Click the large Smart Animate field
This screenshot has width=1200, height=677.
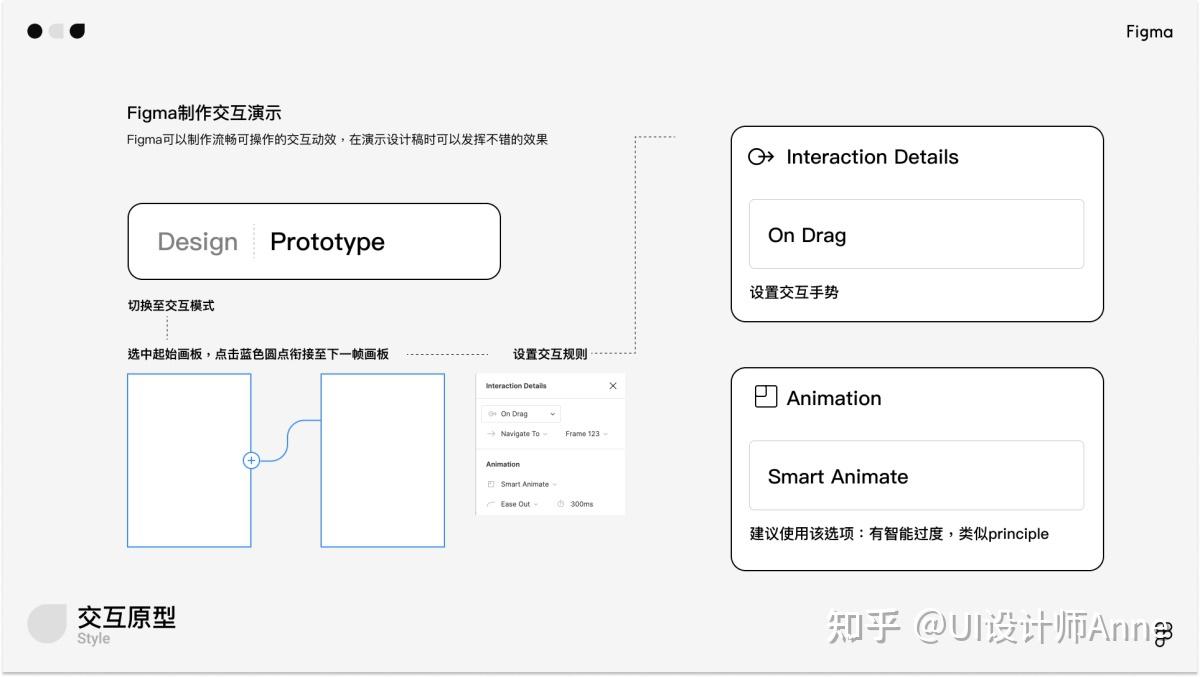pos(916,475)
